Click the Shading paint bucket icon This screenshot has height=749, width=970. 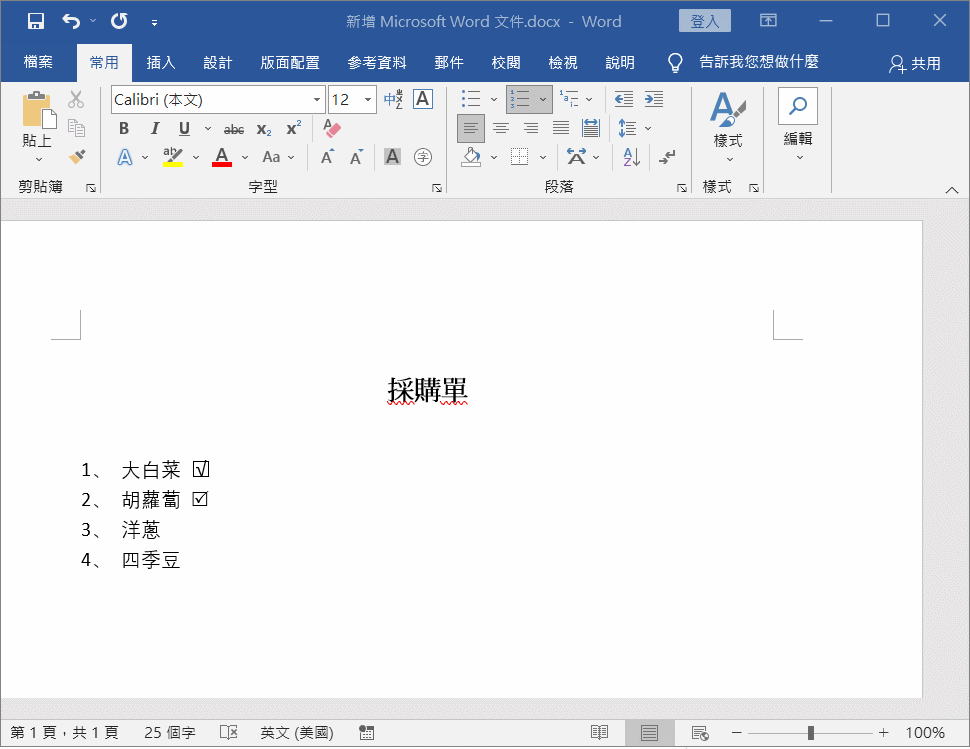coord(472,157)
